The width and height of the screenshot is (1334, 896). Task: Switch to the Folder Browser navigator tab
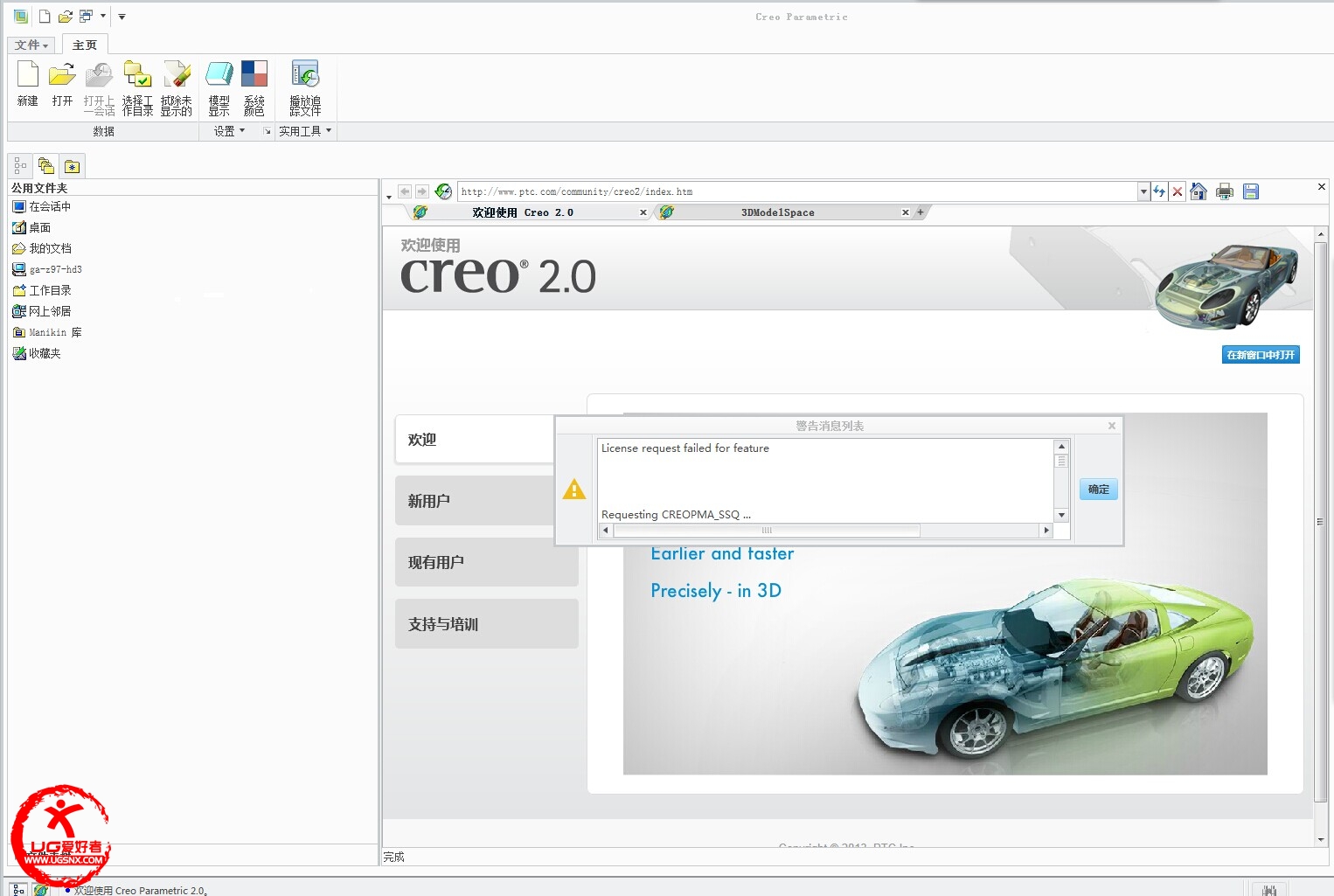[x=45, y=165]
